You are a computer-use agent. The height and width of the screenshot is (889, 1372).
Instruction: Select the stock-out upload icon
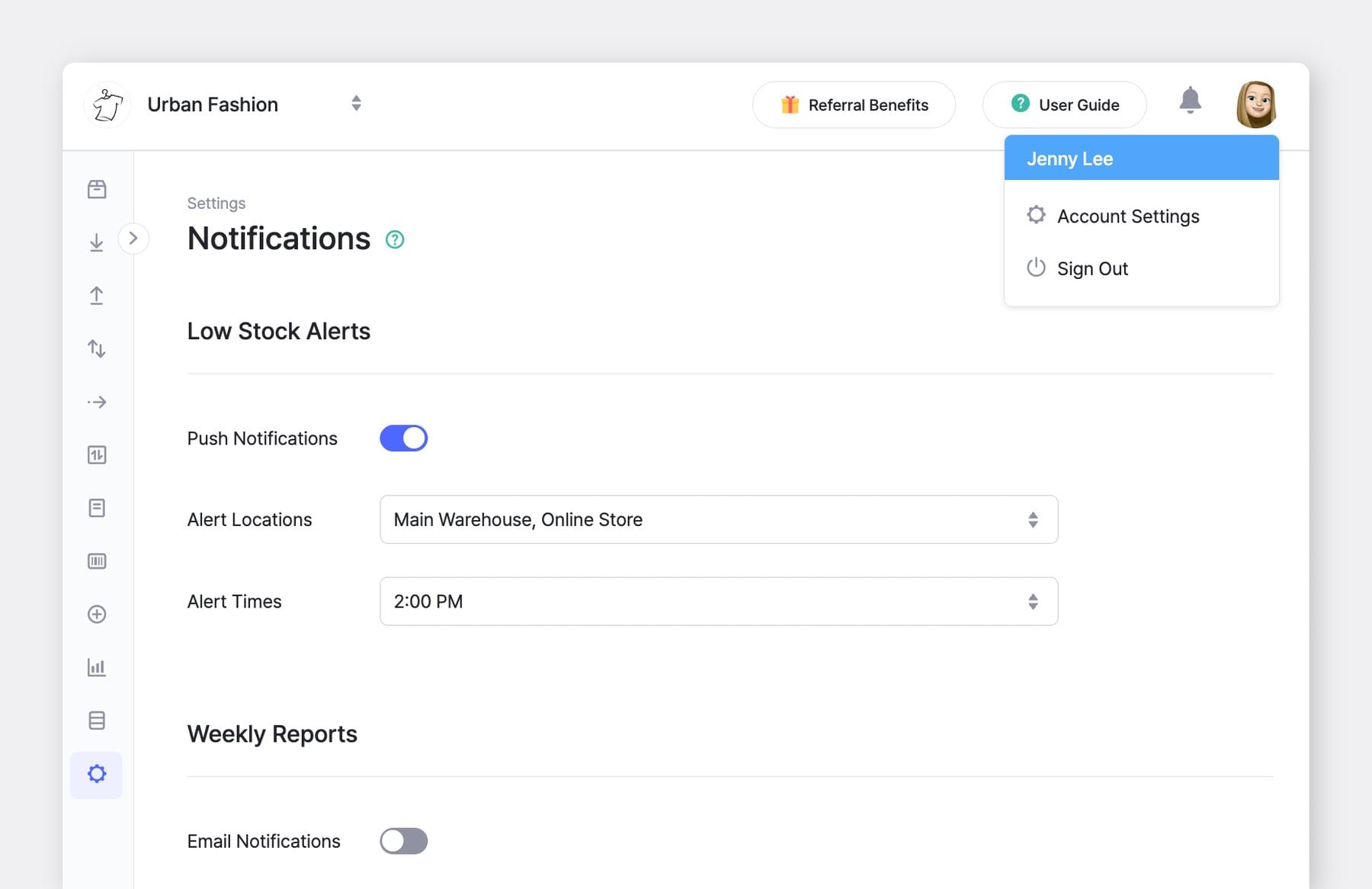tap(97, 296)
